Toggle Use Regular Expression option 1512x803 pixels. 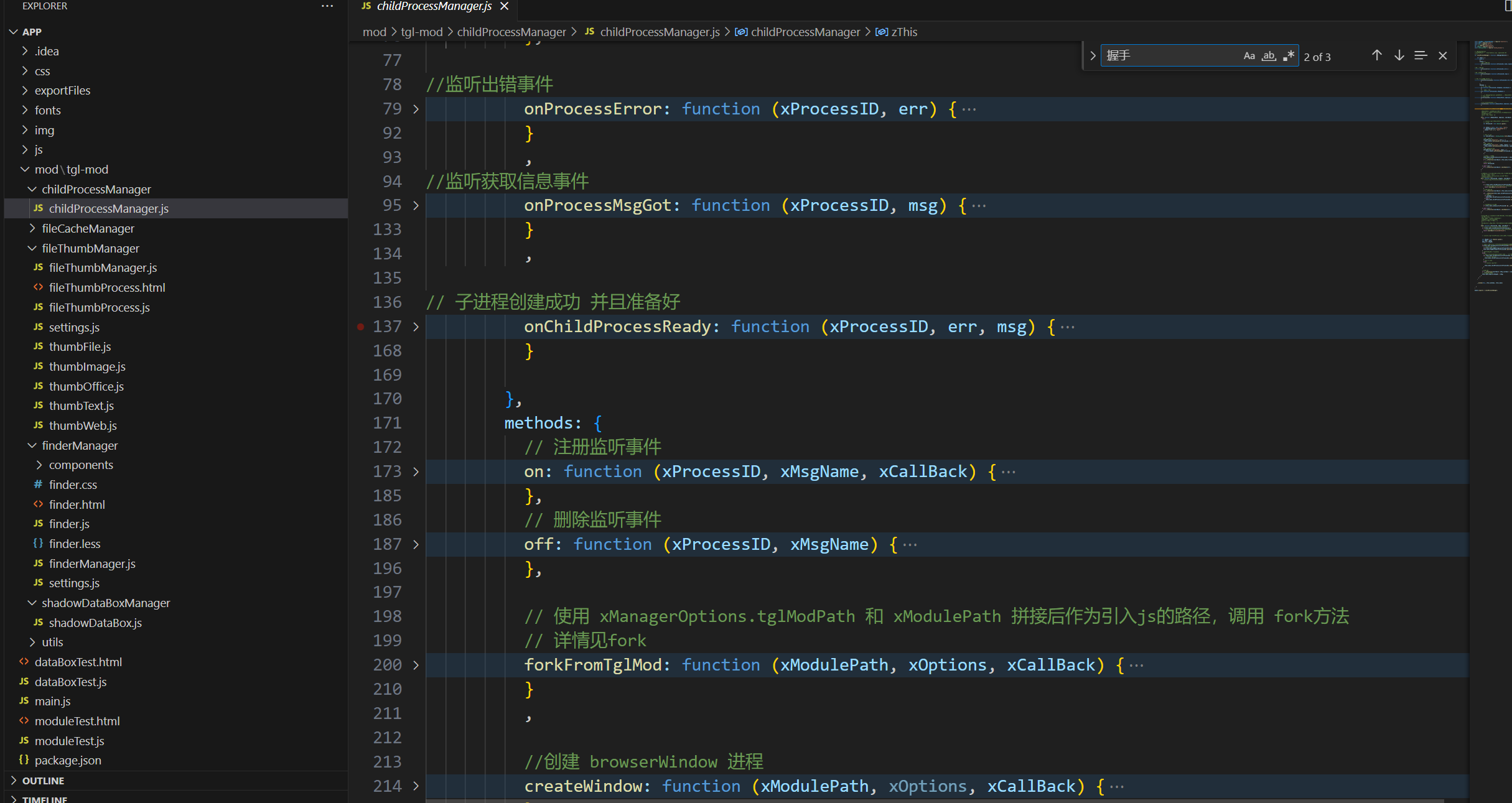[x=1289, y=56]
